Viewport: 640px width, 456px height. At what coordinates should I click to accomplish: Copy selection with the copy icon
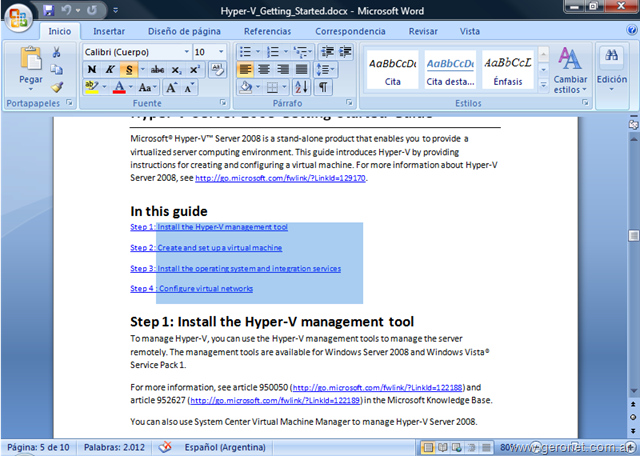coord(56,69)
